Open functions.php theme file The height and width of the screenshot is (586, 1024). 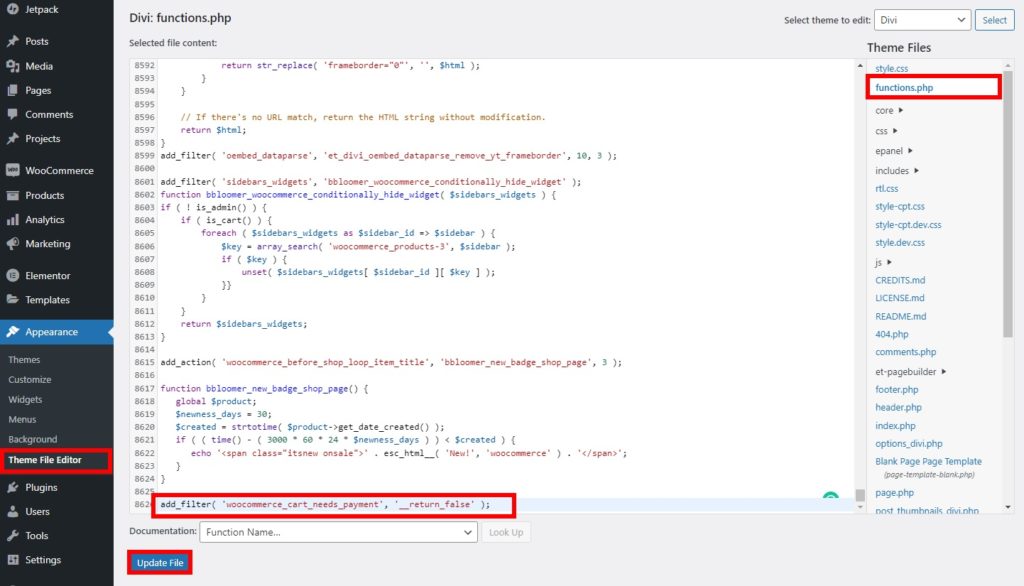click(x=904, y=88)
